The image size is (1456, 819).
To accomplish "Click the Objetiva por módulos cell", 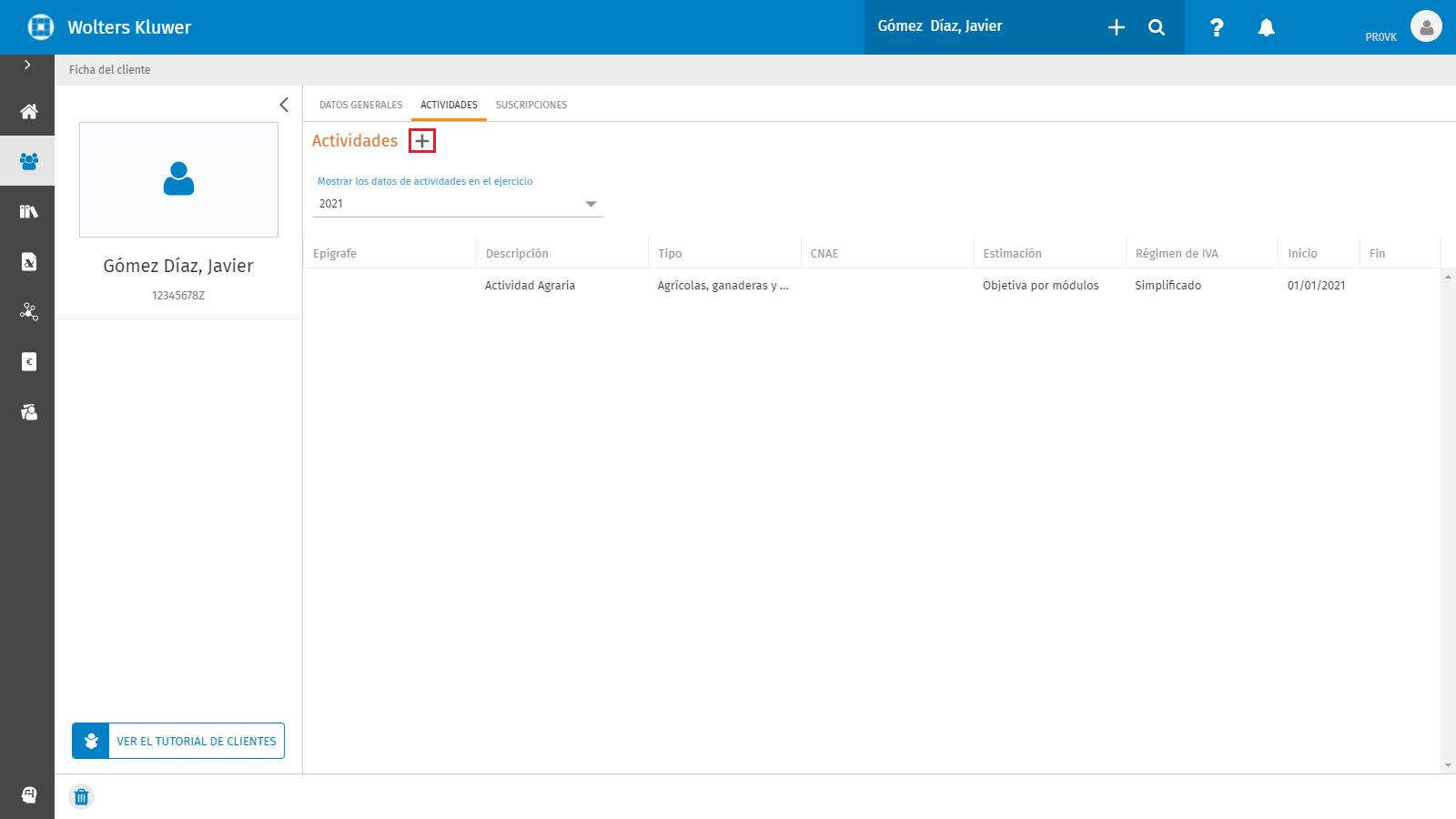I will [x=1040, y=286].
